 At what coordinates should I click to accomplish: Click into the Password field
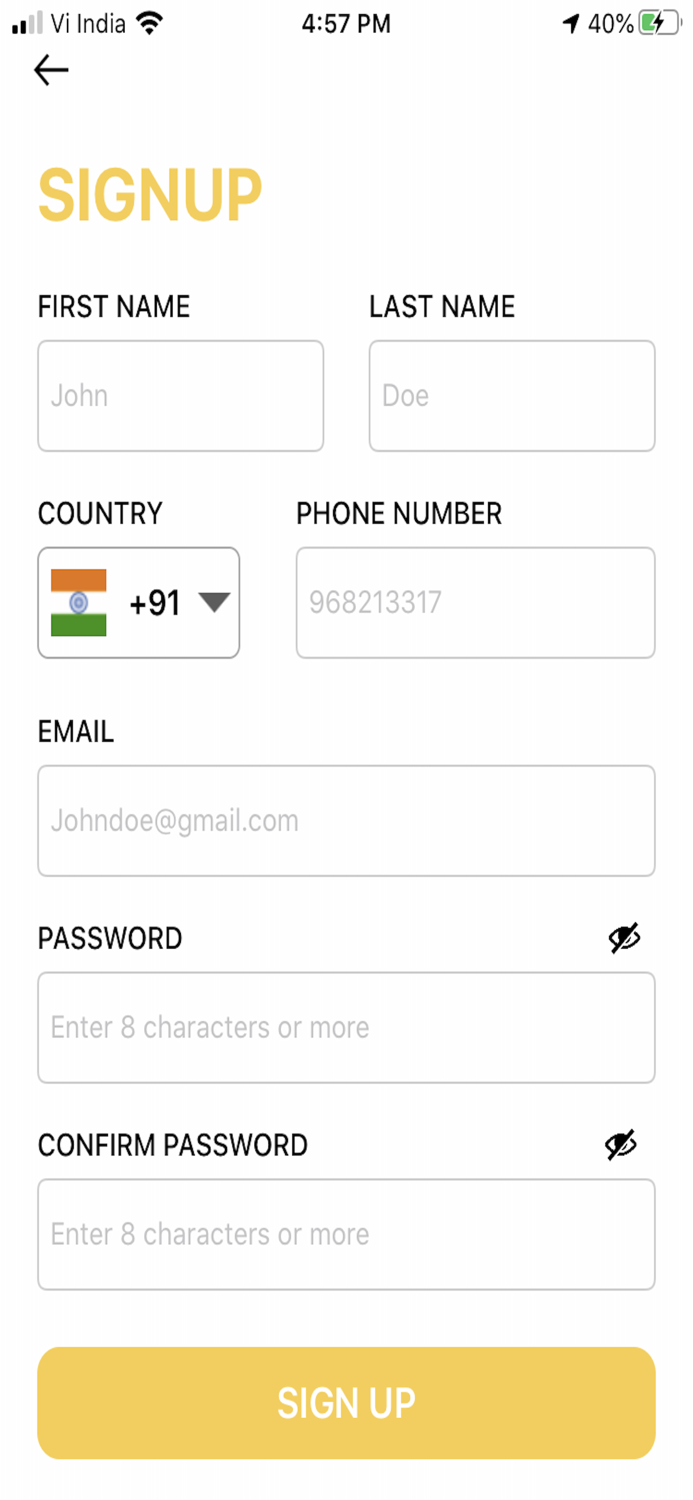tap(346, 1028)
